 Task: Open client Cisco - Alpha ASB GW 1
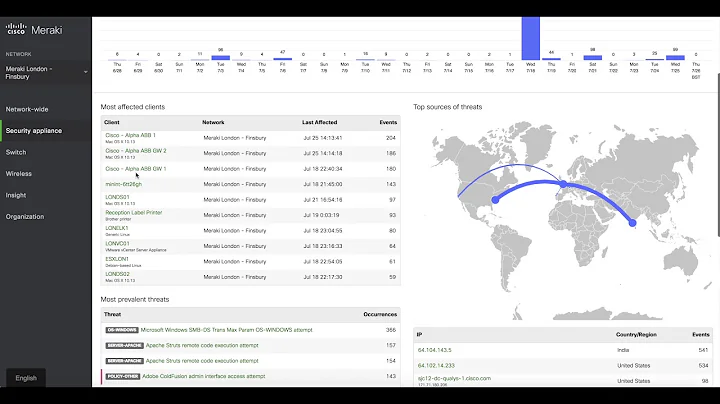[x=136, y=168]
